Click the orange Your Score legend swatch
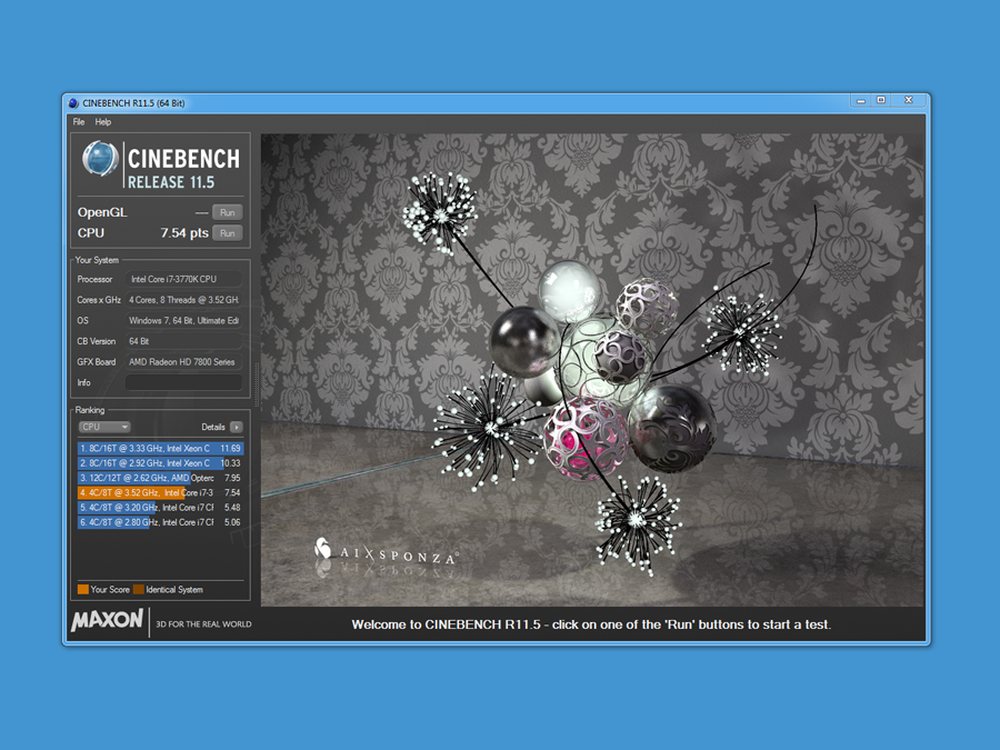The width and height of the screenshot is (1000, 750). point(83,589)
